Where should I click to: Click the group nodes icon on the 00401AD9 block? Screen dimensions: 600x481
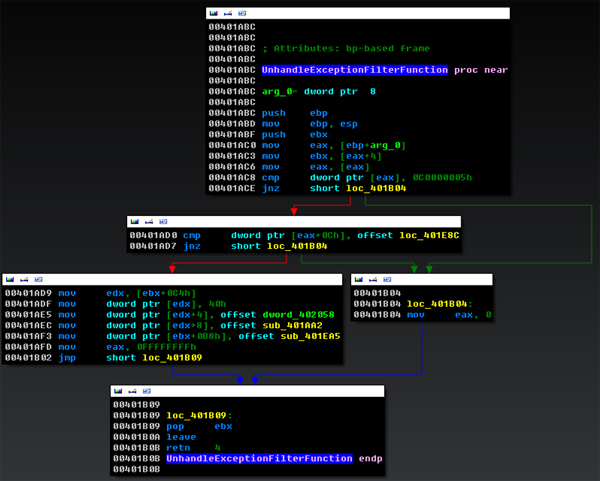click(x=38, y=279)
